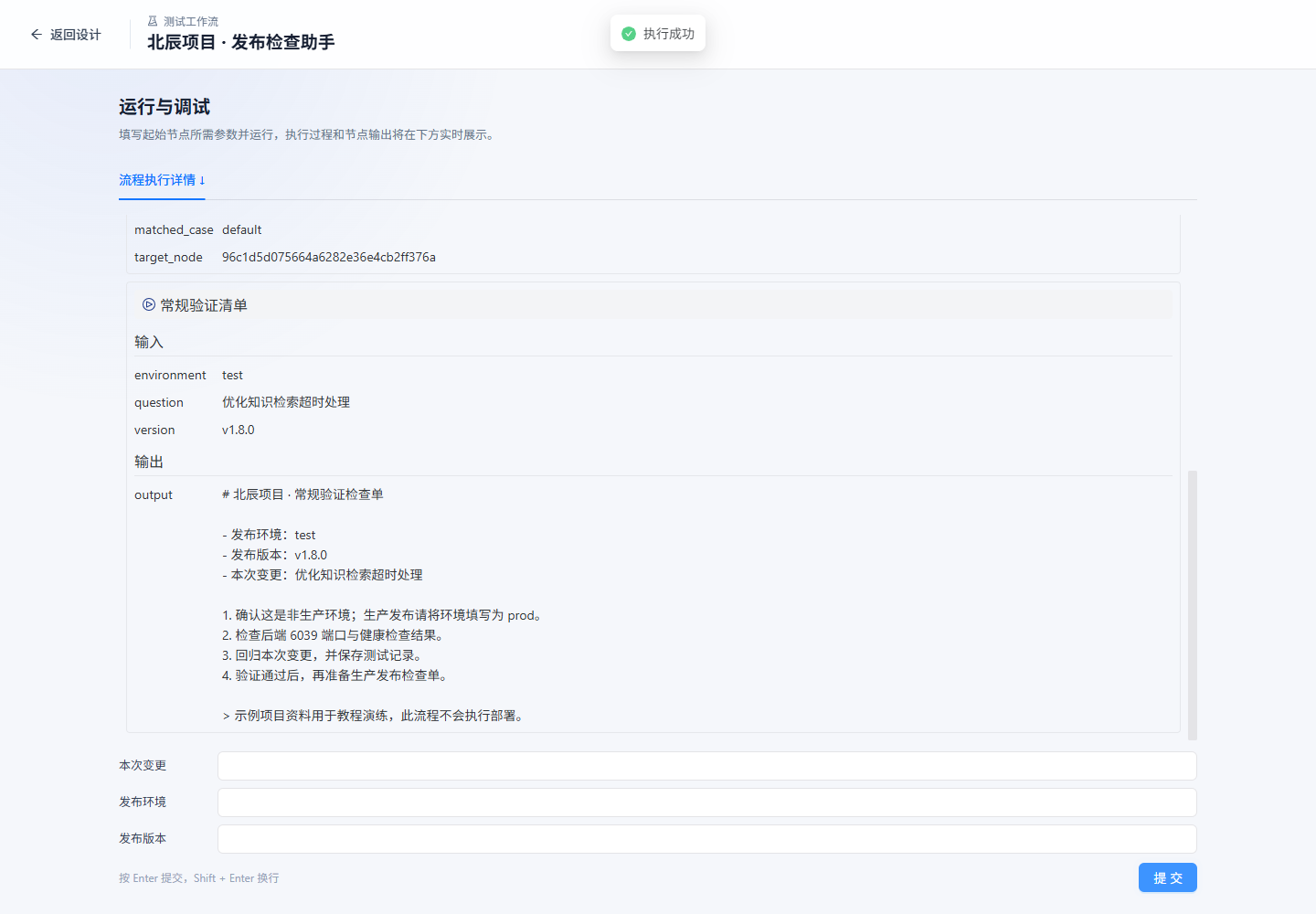
Task: Collapse the 流程执行详情 section
Action: 162,180
